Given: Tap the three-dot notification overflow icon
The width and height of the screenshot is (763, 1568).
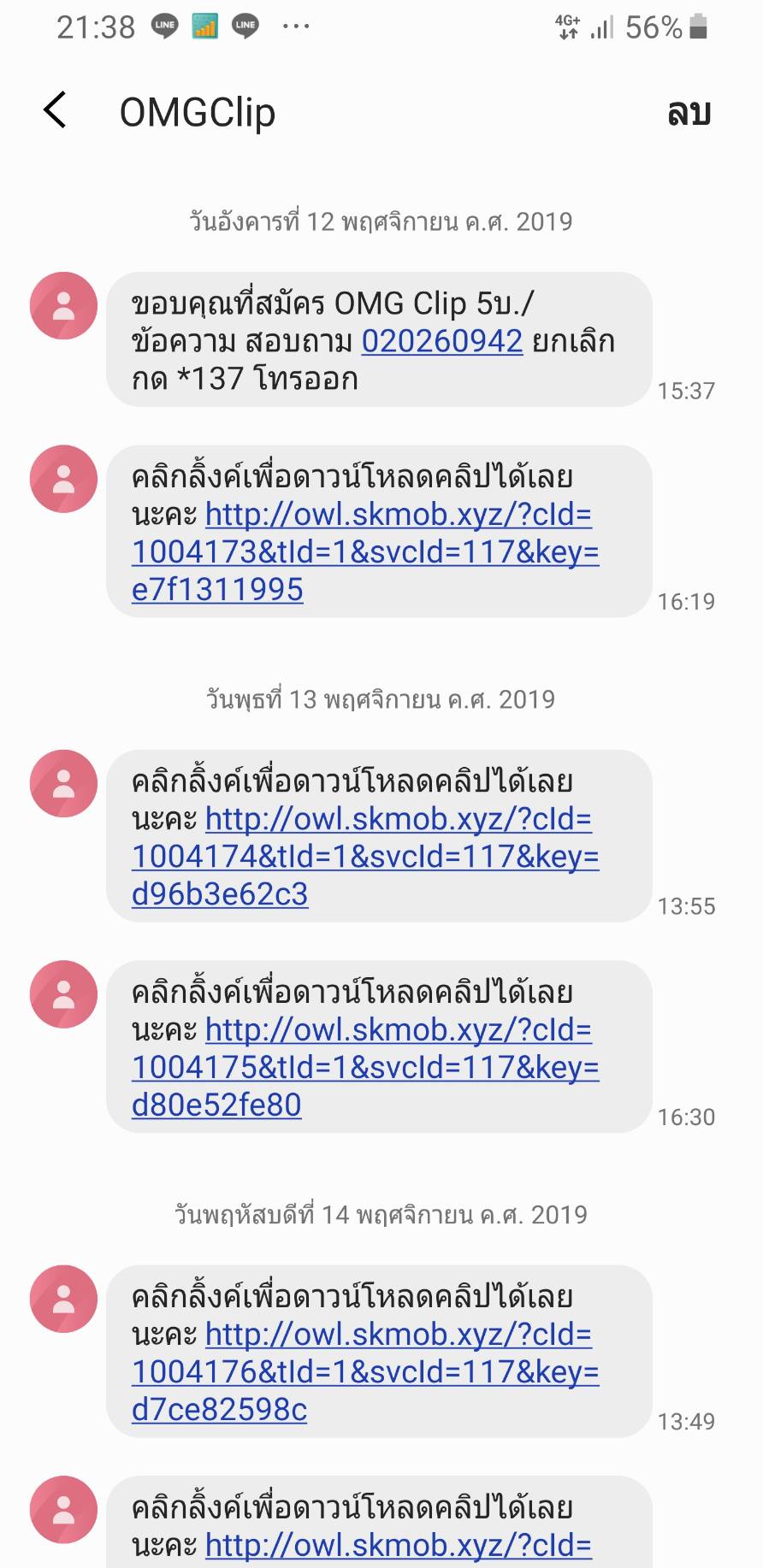Looking at the screenshot, I should 296,27.
